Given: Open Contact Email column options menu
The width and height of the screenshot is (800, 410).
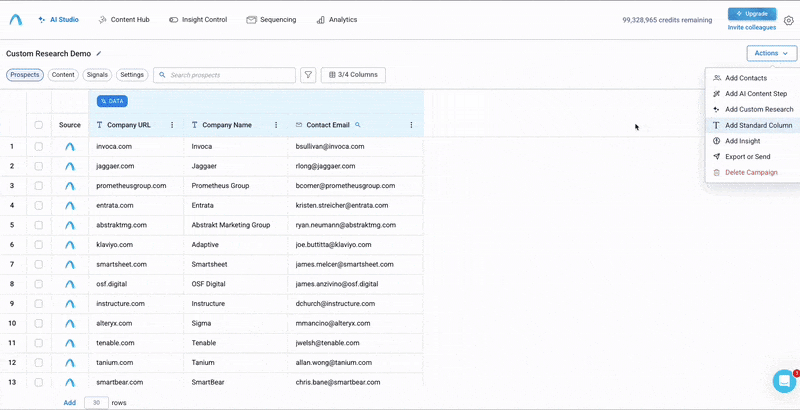Looking at the screenshot, I should coord(411,125).
